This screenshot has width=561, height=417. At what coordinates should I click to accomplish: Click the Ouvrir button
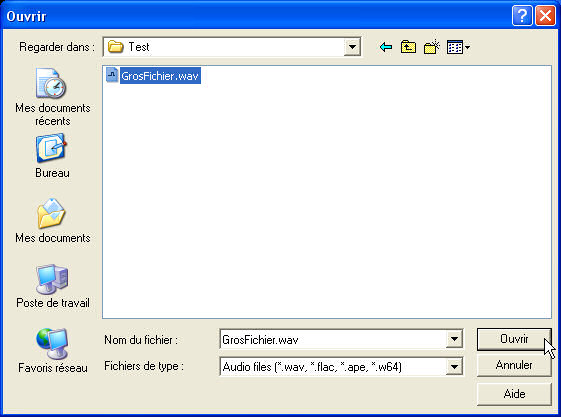point(514,339)
